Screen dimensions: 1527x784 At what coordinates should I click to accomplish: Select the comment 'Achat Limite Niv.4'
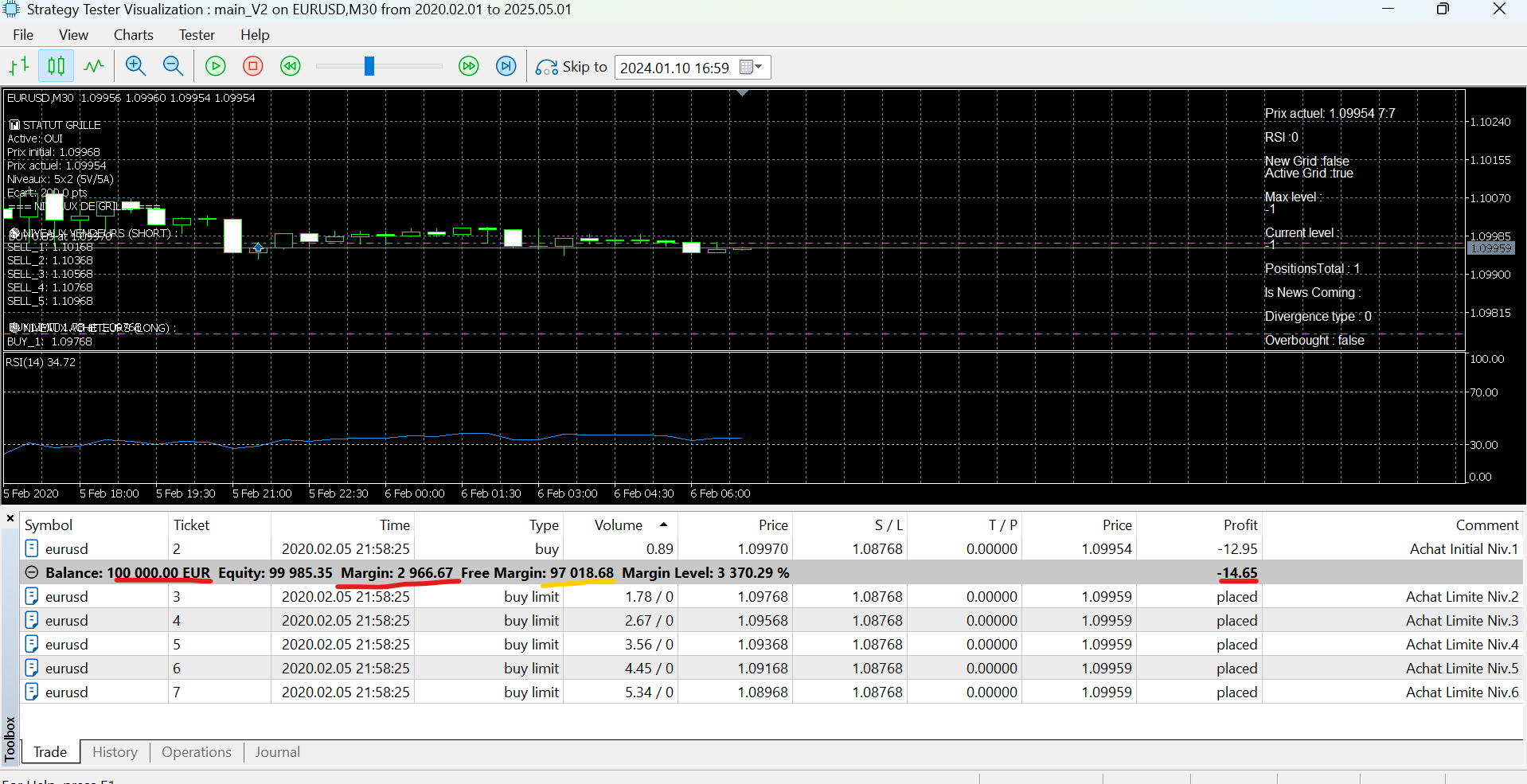click(1462, 645)
